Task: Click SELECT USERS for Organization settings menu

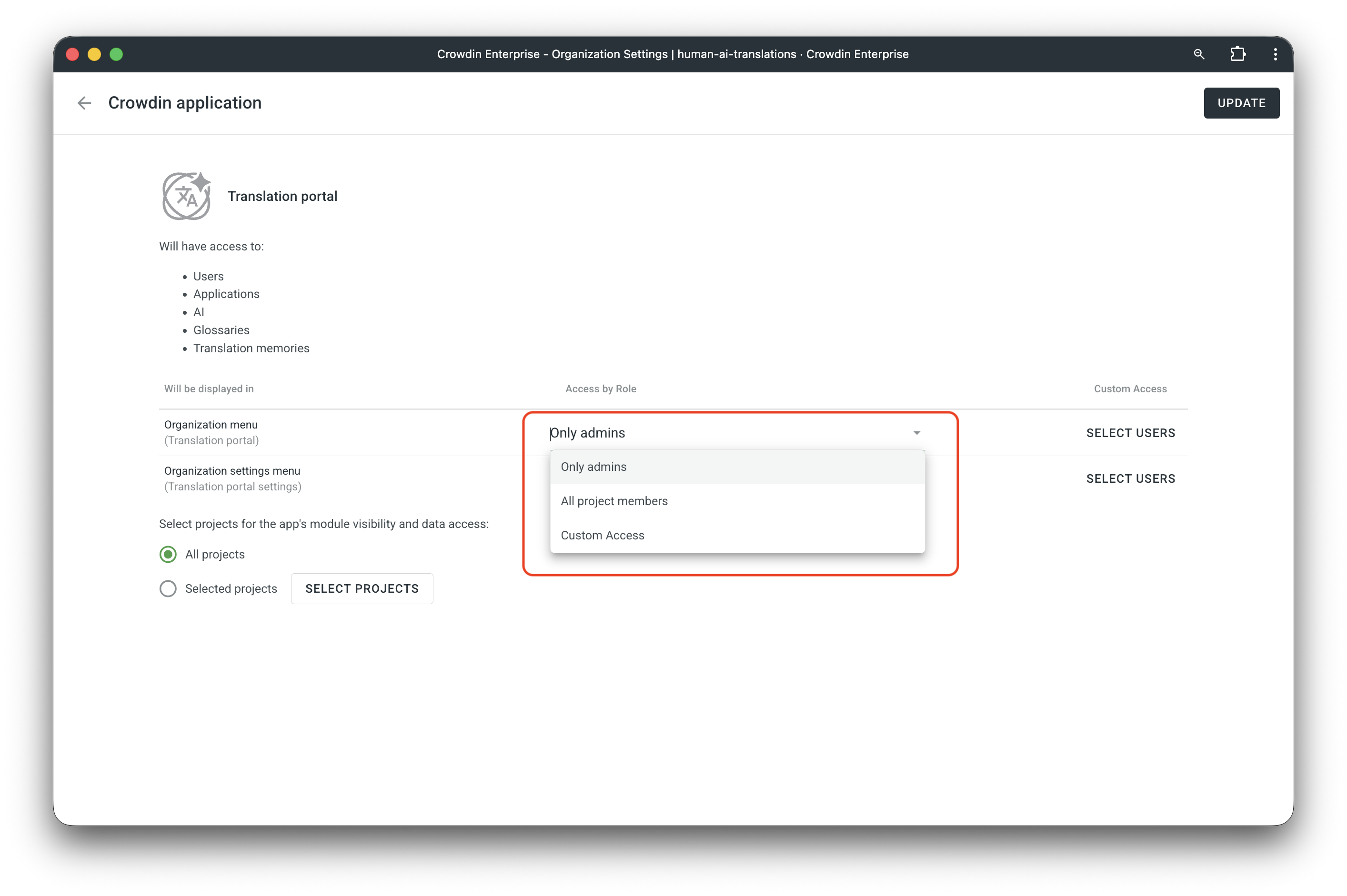Action: click(1130, 479)
